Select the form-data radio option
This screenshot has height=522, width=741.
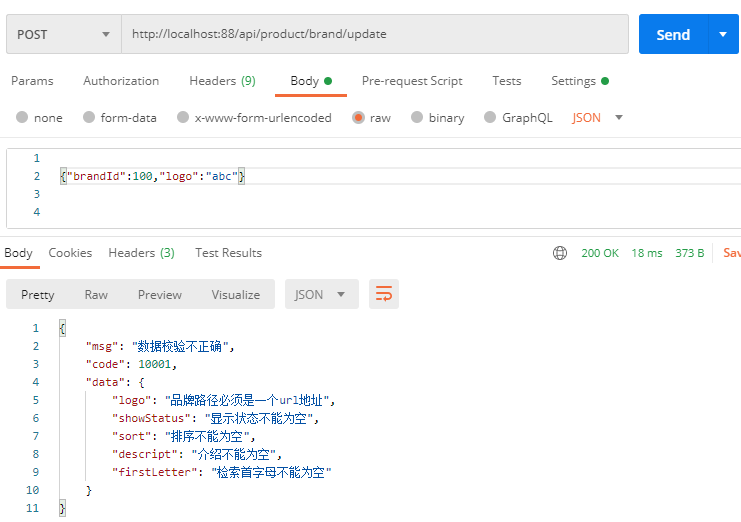click(x=89, y=118)
